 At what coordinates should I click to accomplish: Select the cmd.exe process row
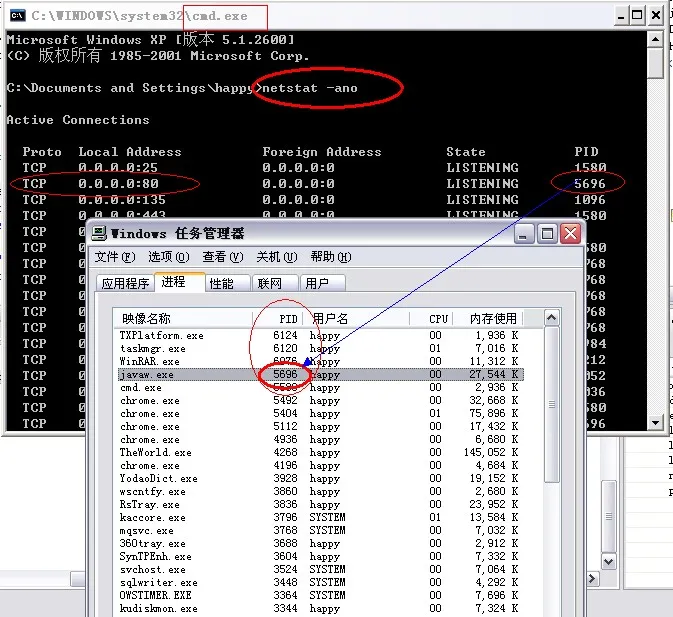coord(321,387)
